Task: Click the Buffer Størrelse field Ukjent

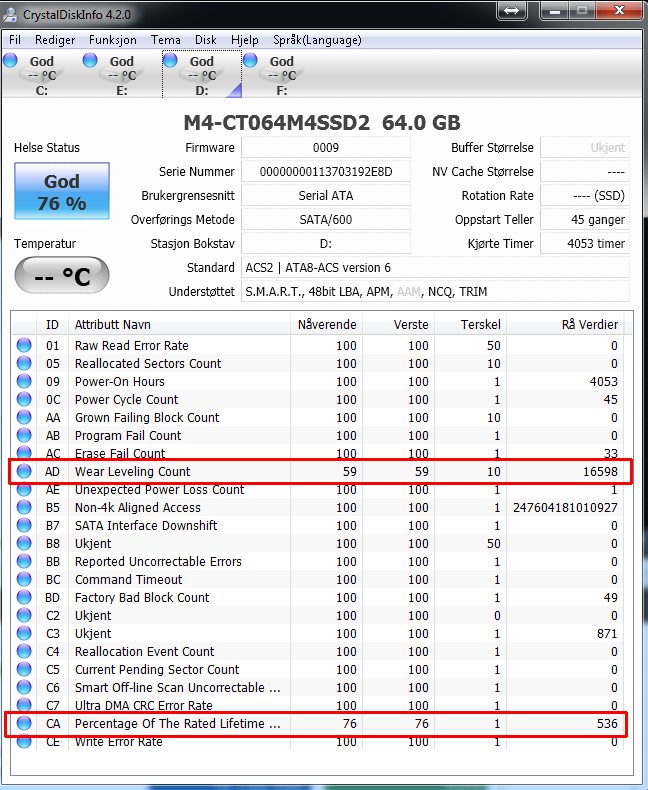Action: coord(585,148)
